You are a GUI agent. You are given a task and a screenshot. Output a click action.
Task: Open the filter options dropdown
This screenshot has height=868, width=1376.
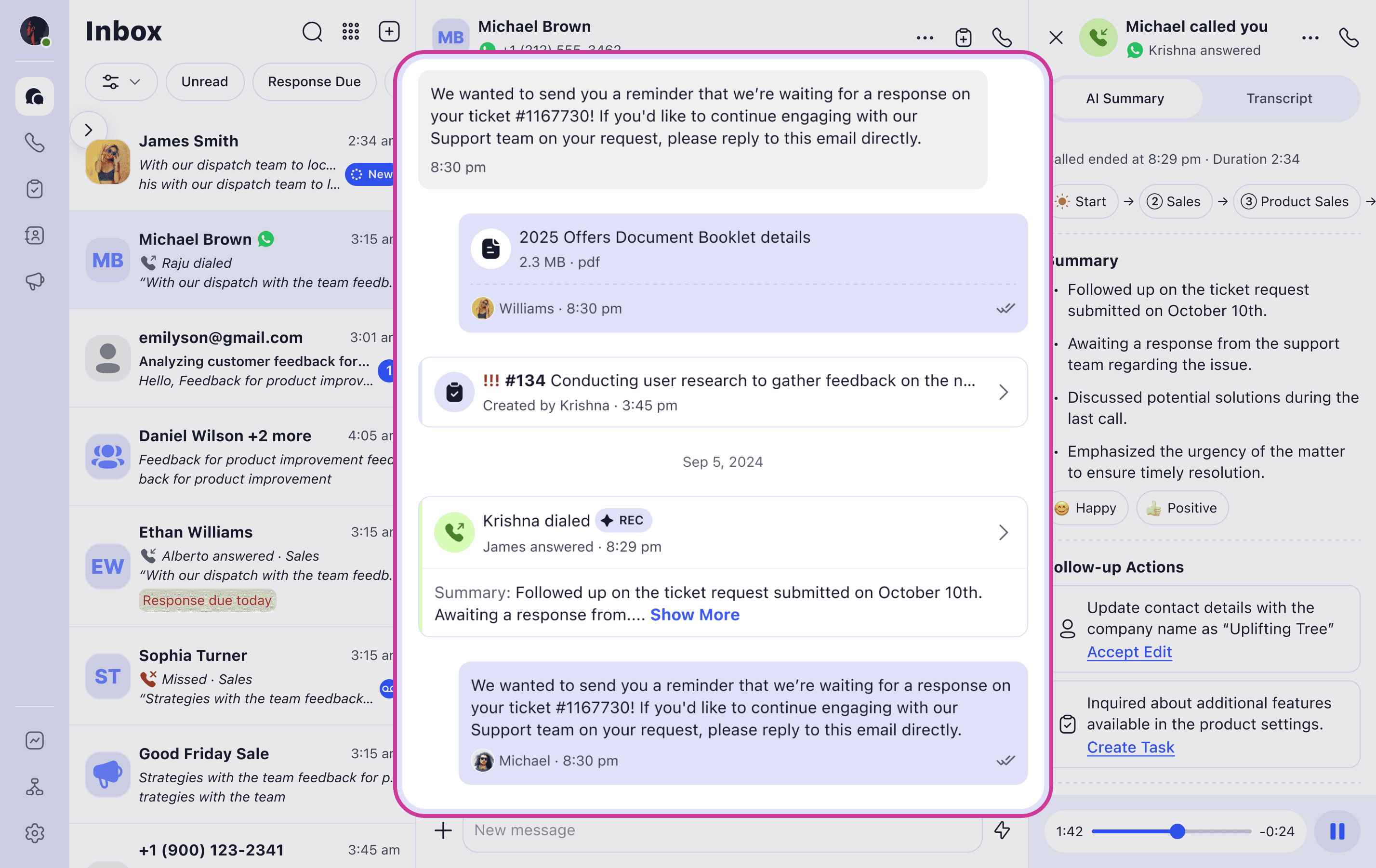tap(120, 82)
